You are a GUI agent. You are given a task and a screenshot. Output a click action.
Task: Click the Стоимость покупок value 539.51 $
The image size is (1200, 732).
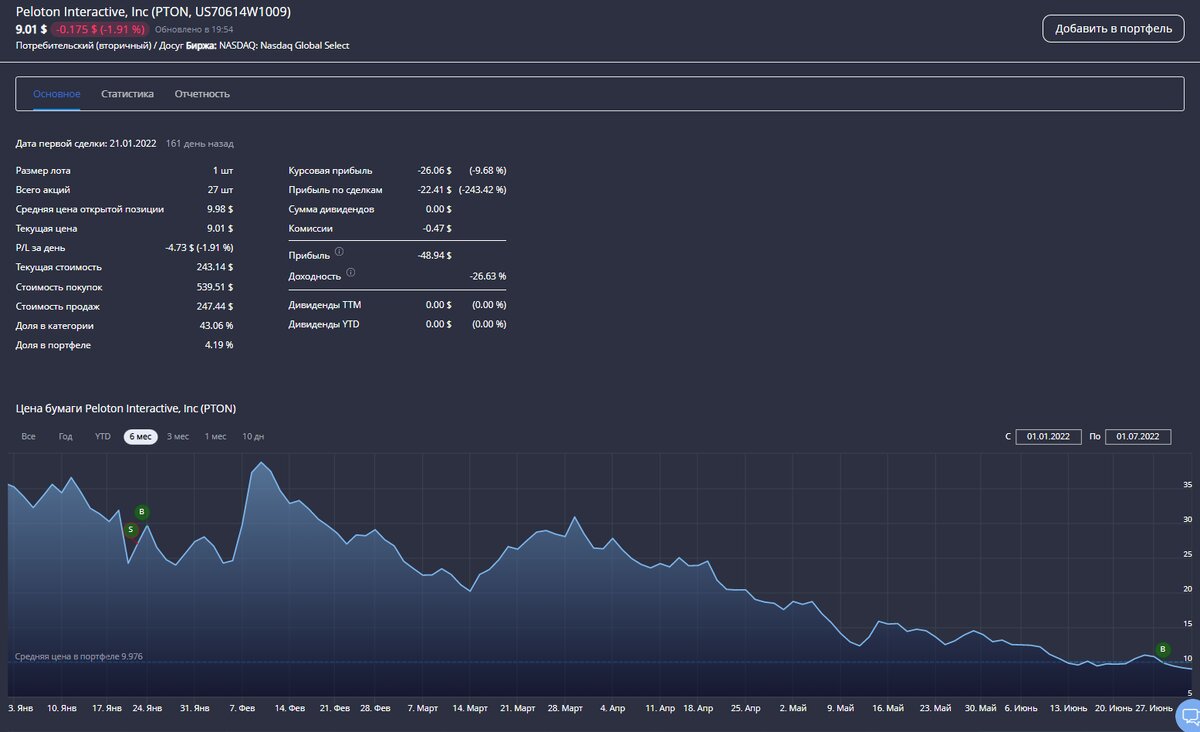click(x=215, y=287)
